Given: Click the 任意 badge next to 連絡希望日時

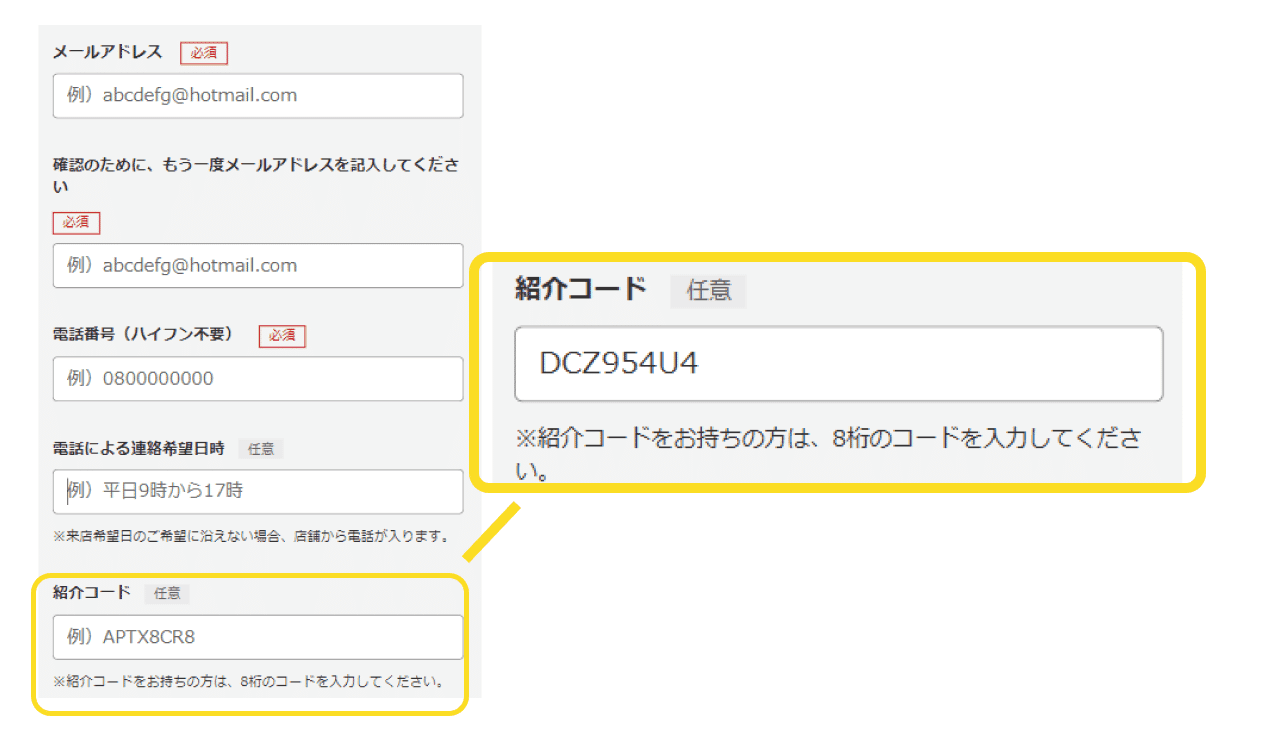Looking at the screenshot, I should [261, 449].
